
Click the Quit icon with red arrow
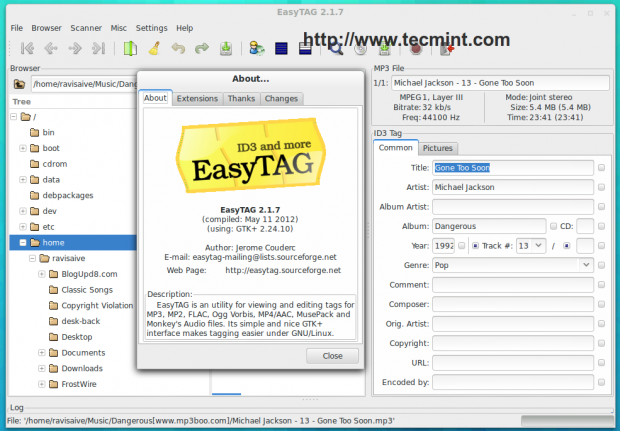(x=447, y=50)
